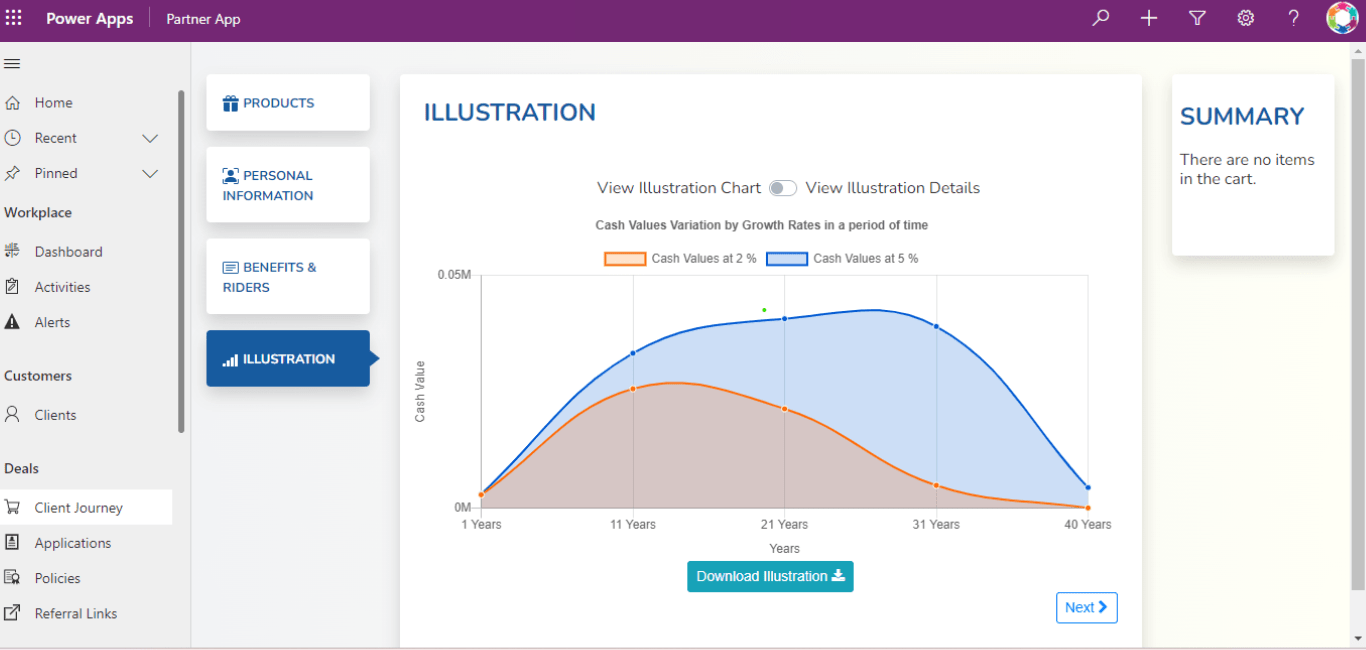Expand the Pinned chevron

150,173
